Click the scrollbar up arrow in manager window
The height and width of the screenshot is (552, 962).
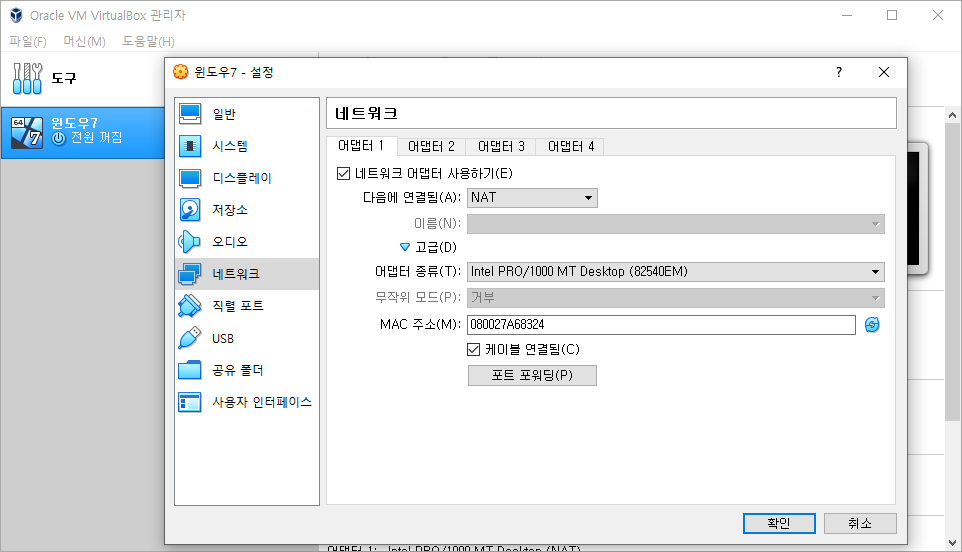[x=952, y=115]
